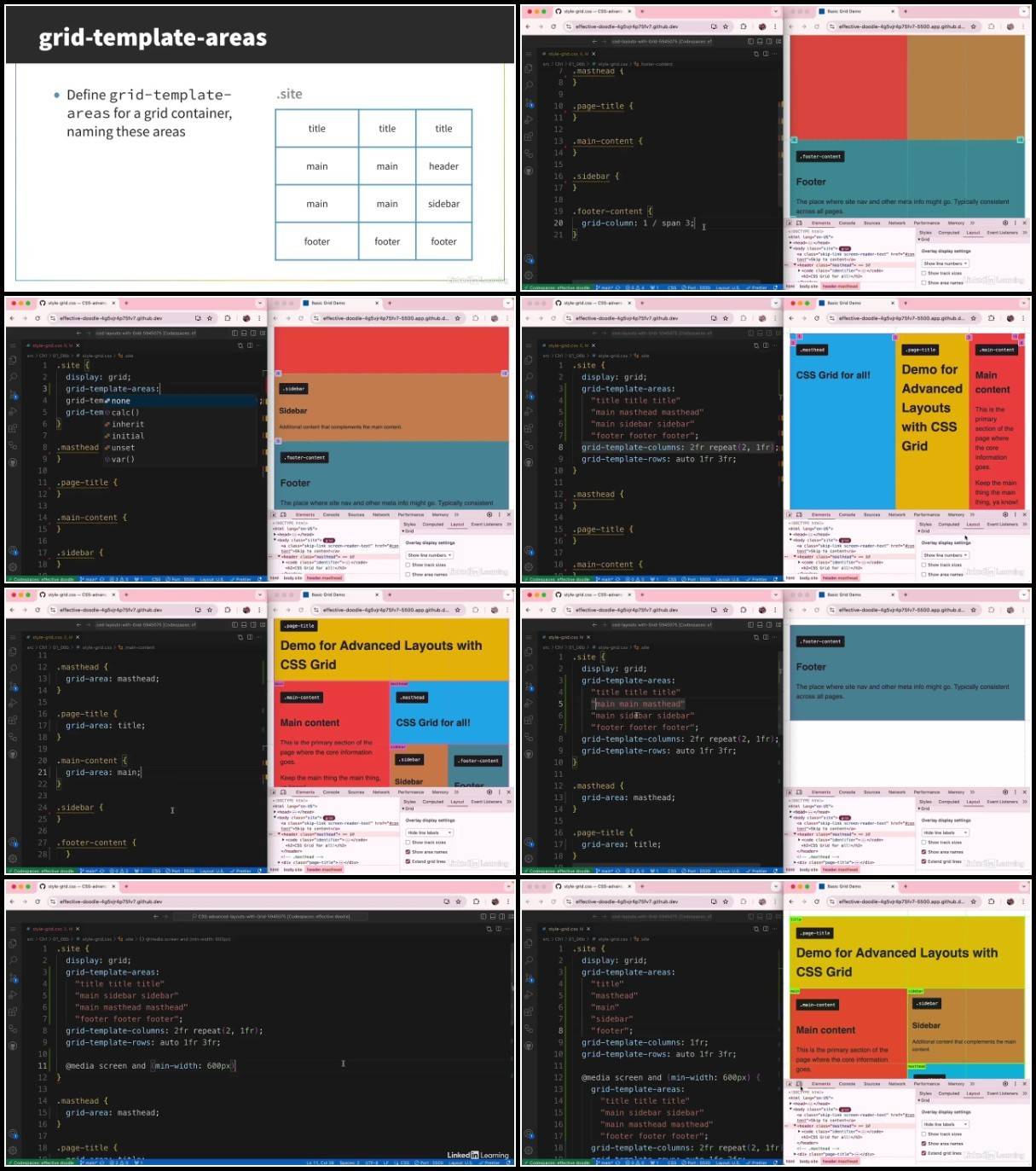Open Event Listeners pane in the autocomplete frame

click(487, 524)
